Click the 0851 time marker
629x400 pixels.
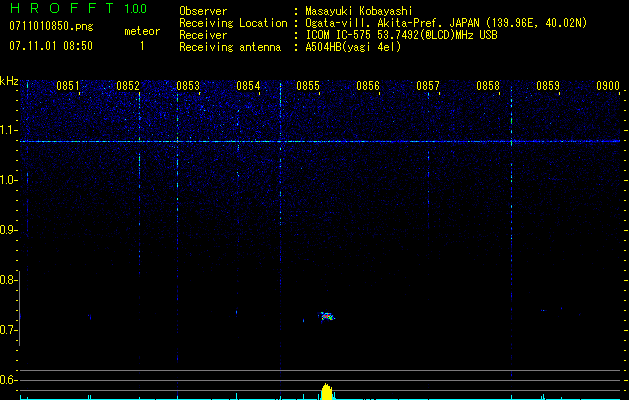68,86
